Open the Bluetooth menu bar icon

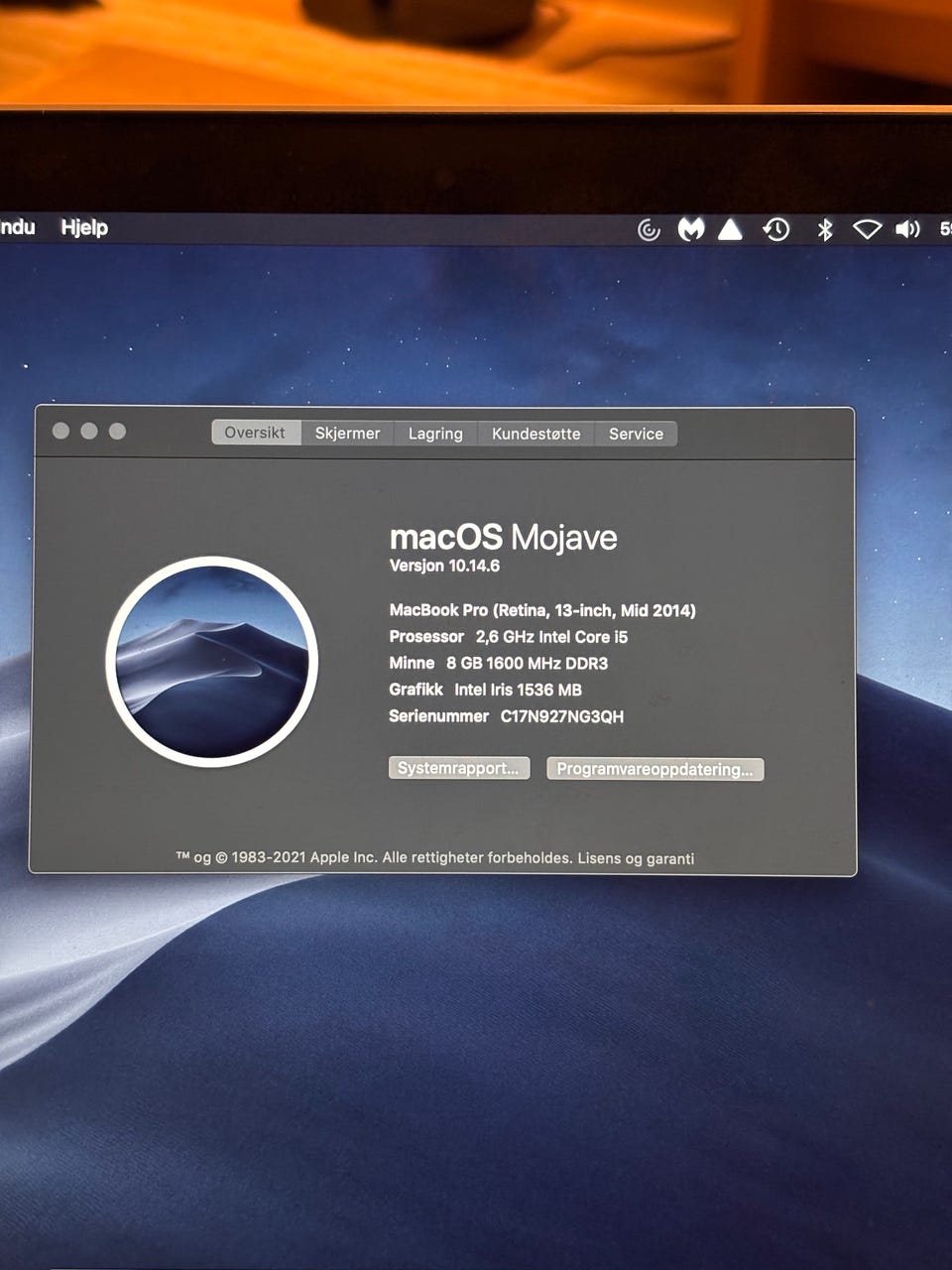pos(824,229)
